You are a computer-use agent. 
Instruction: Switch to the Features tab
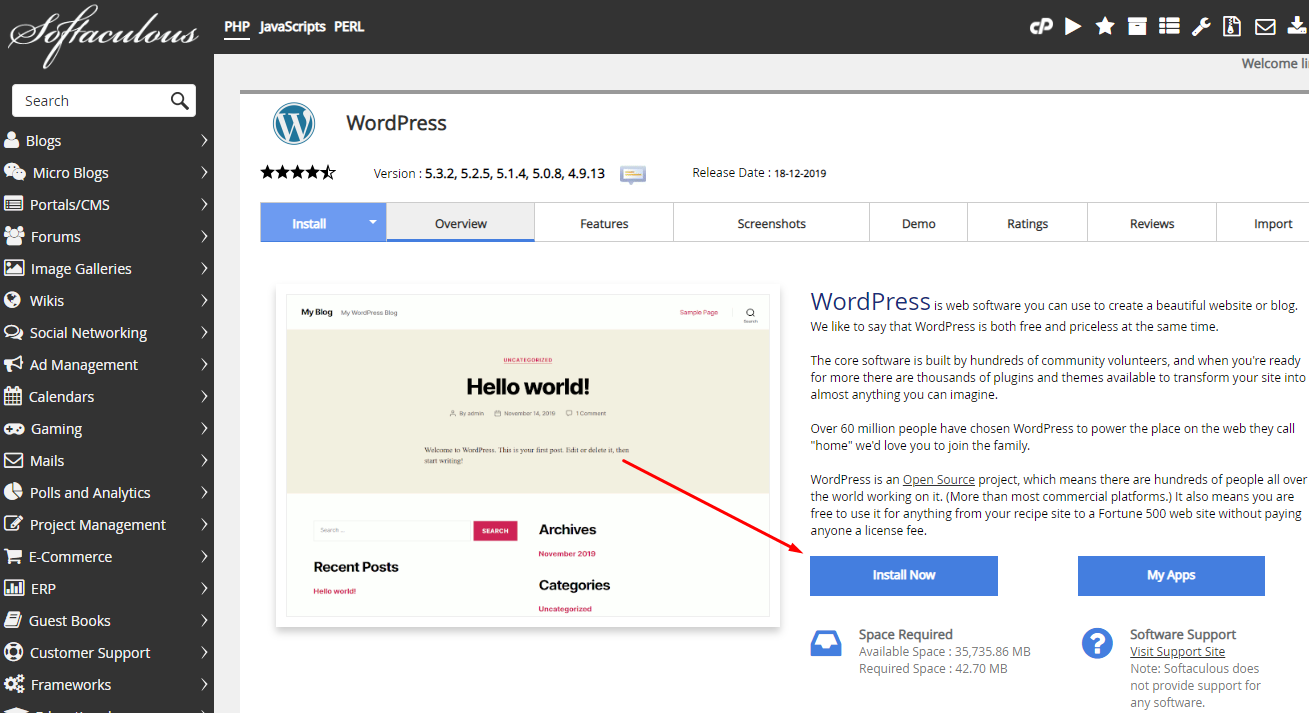coord(604,223)
